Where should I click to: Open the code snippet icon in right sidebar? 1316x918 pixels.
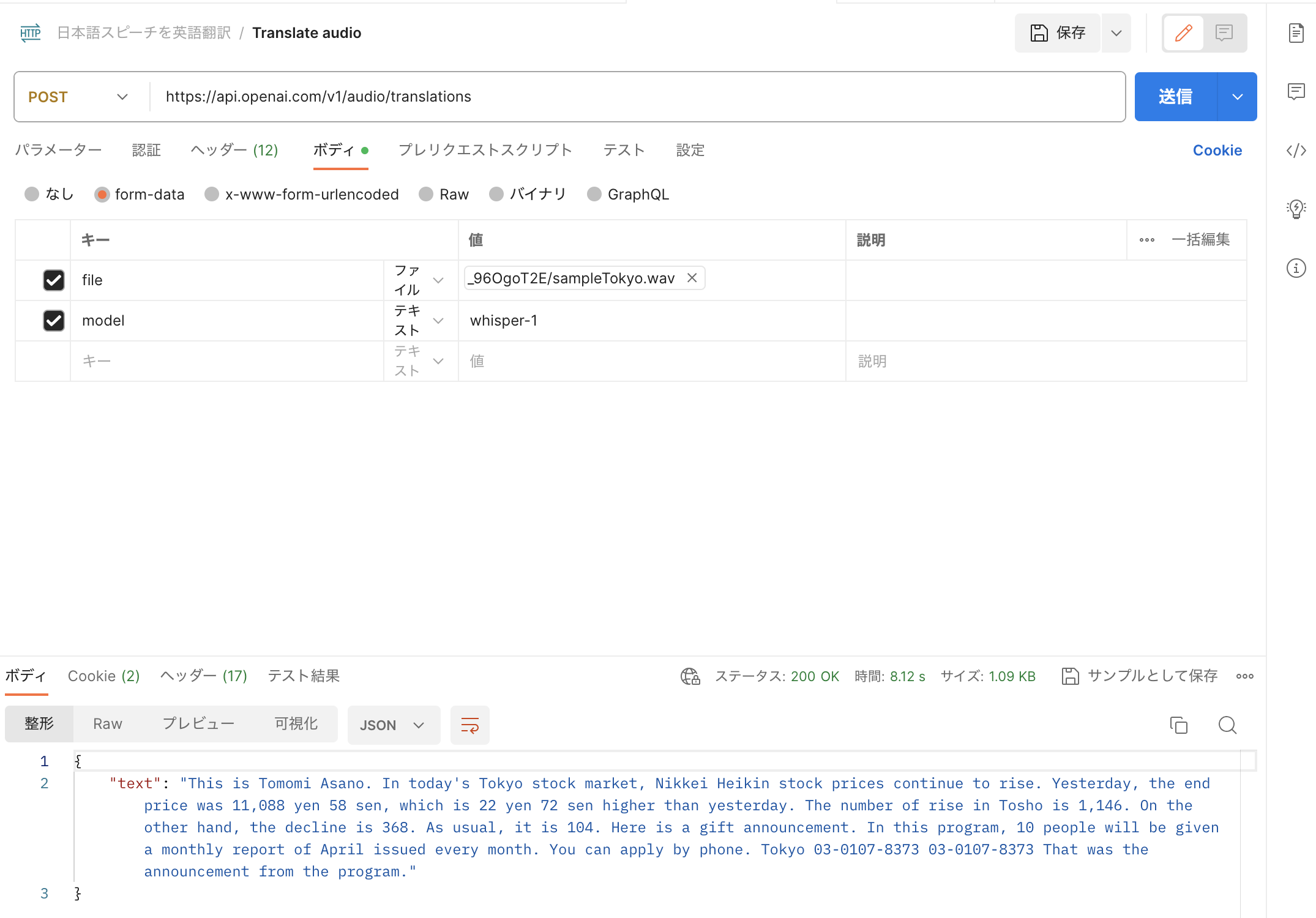point(1296,150)
